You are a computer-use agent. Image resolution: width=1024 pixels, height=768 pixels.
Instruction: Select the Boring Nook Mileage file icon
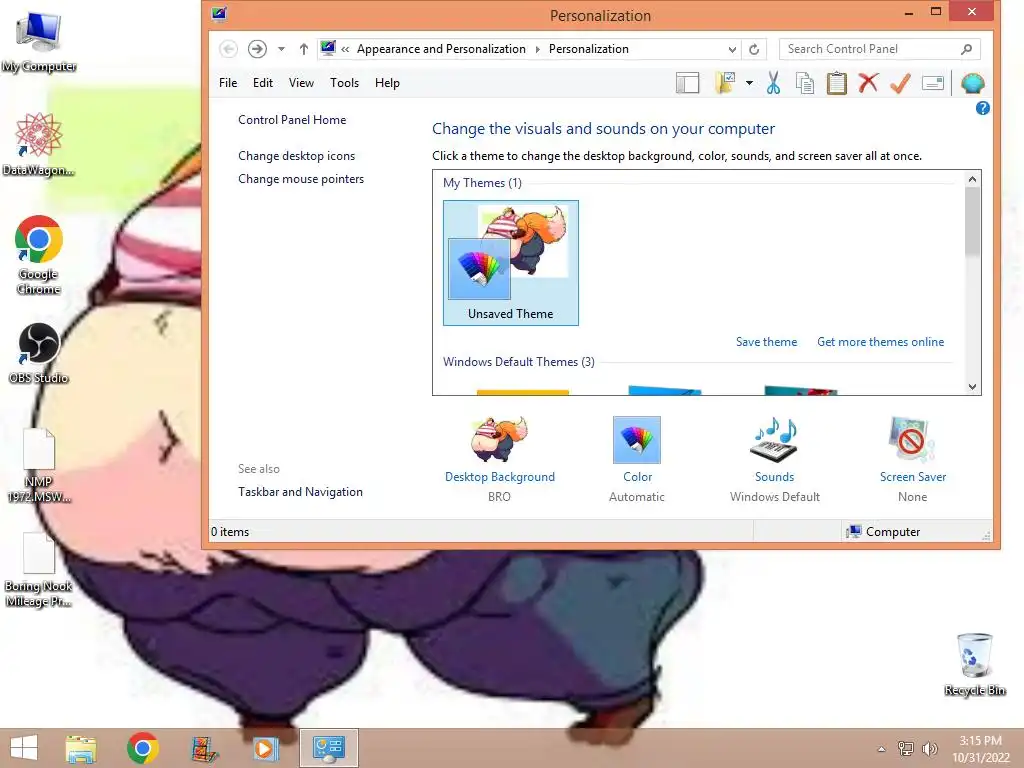point(39,570)
